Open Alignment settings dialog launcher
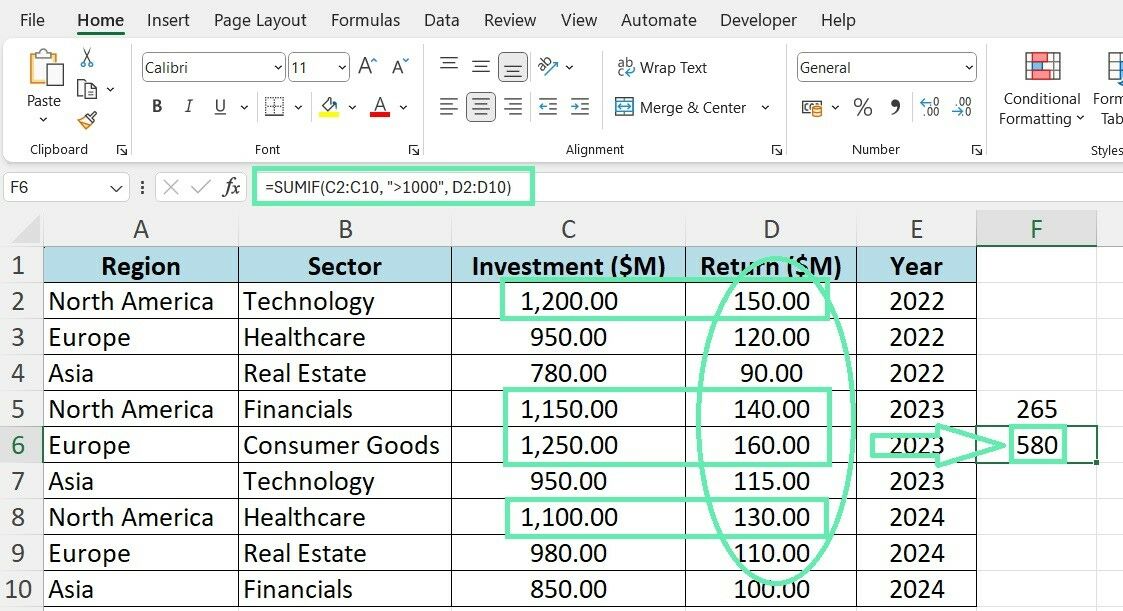Screen dimensions: 1123x611 pyautogui.click(x=776, y=150)
